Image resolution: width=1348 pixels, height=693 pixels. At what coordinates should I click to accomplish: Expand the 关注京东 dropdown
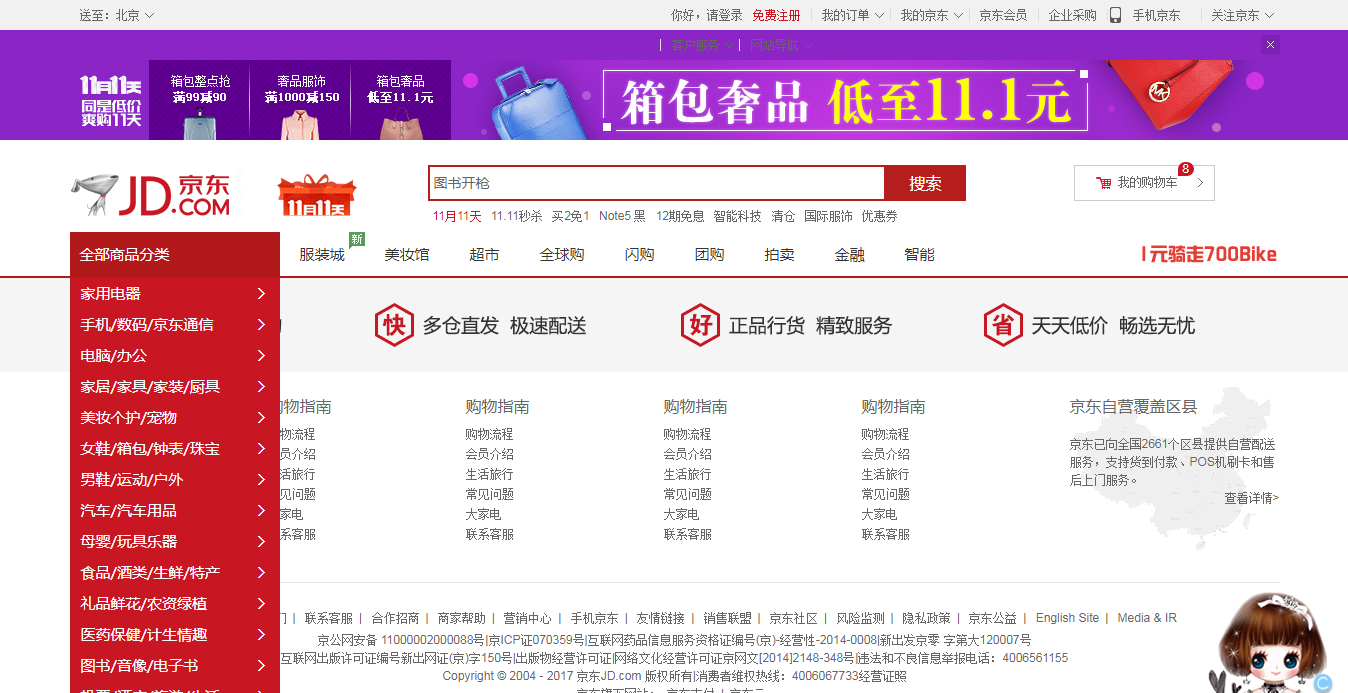point(1242,15)
